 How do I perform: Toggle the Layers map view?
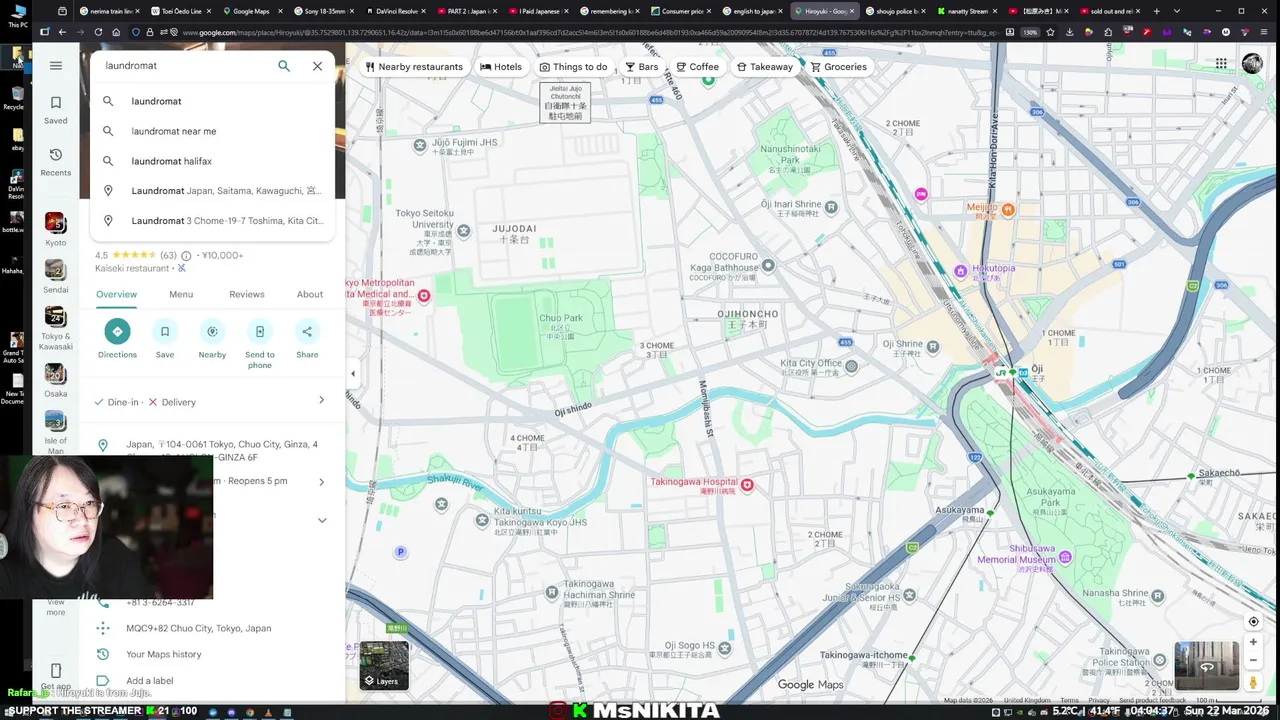point(385,665)
